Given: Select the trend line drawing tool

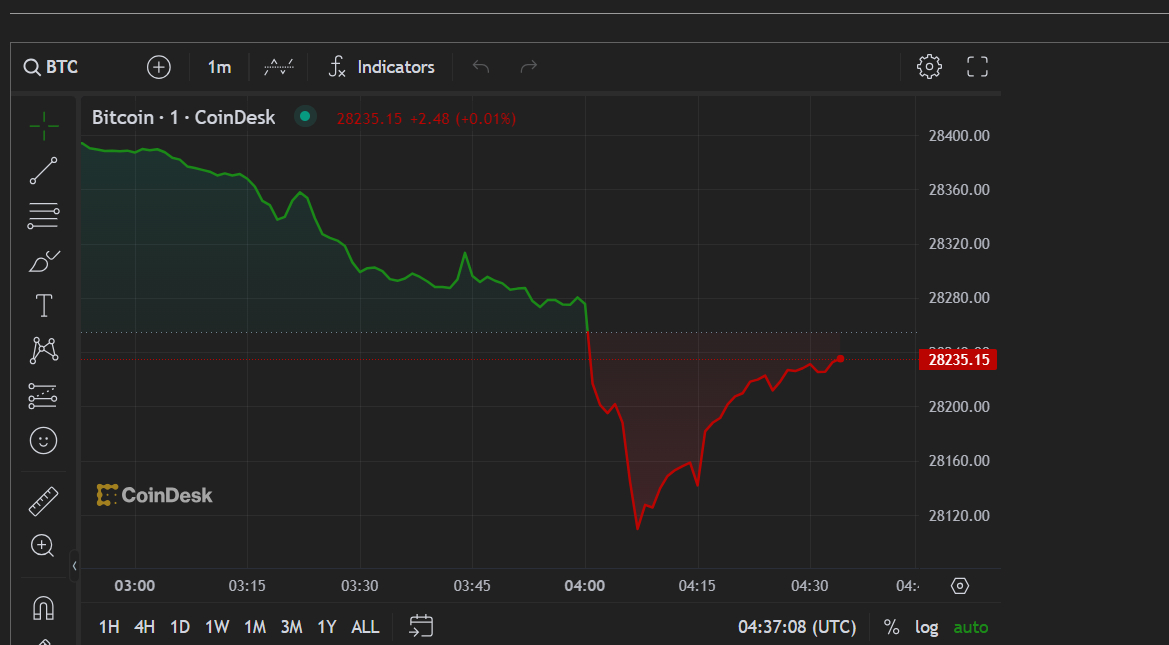Looking at the screenshot, I should [x=44, y=171].
